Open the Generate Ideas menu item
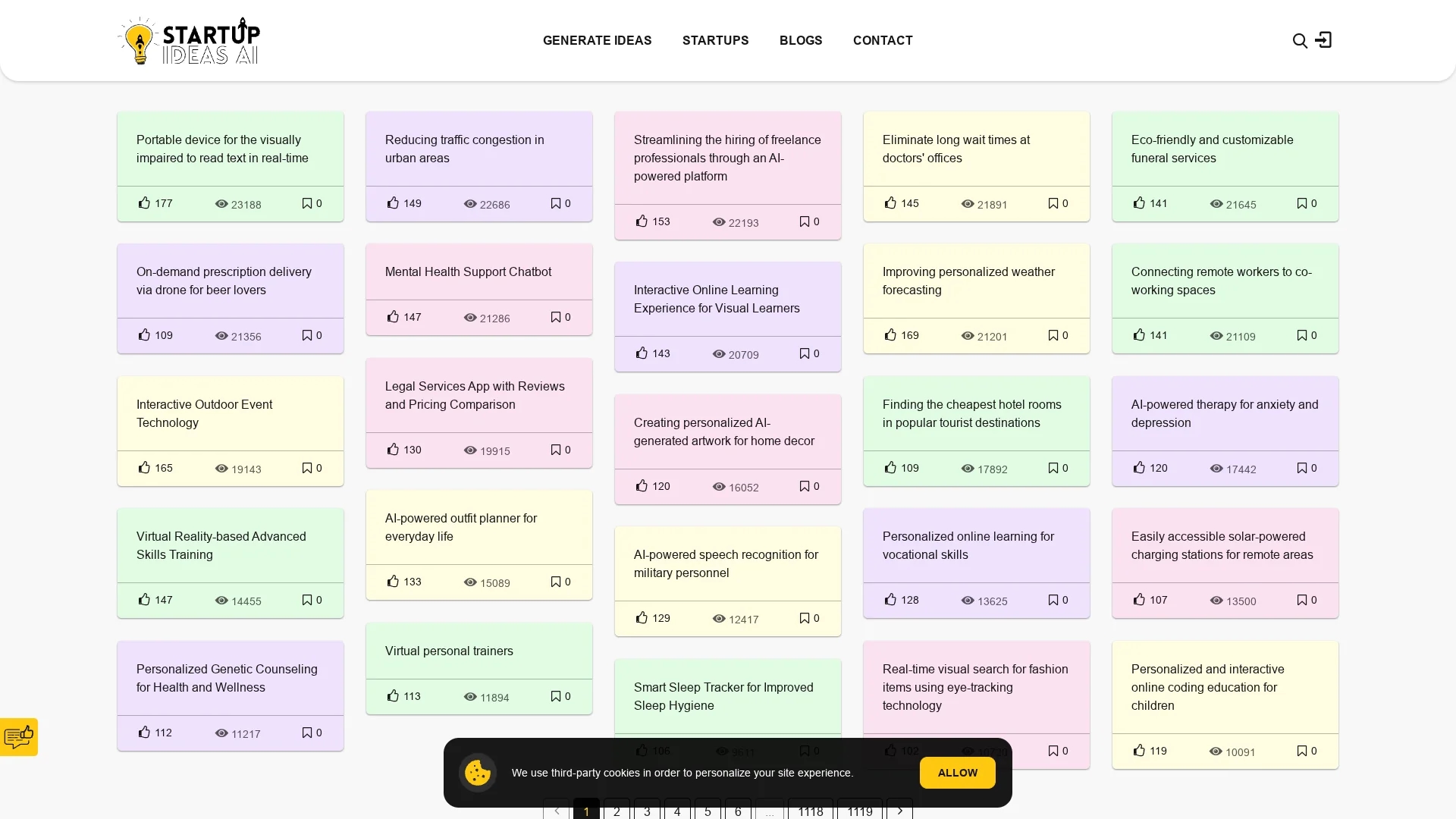This screenshot has height=819, width=1456. click(597, 40)
